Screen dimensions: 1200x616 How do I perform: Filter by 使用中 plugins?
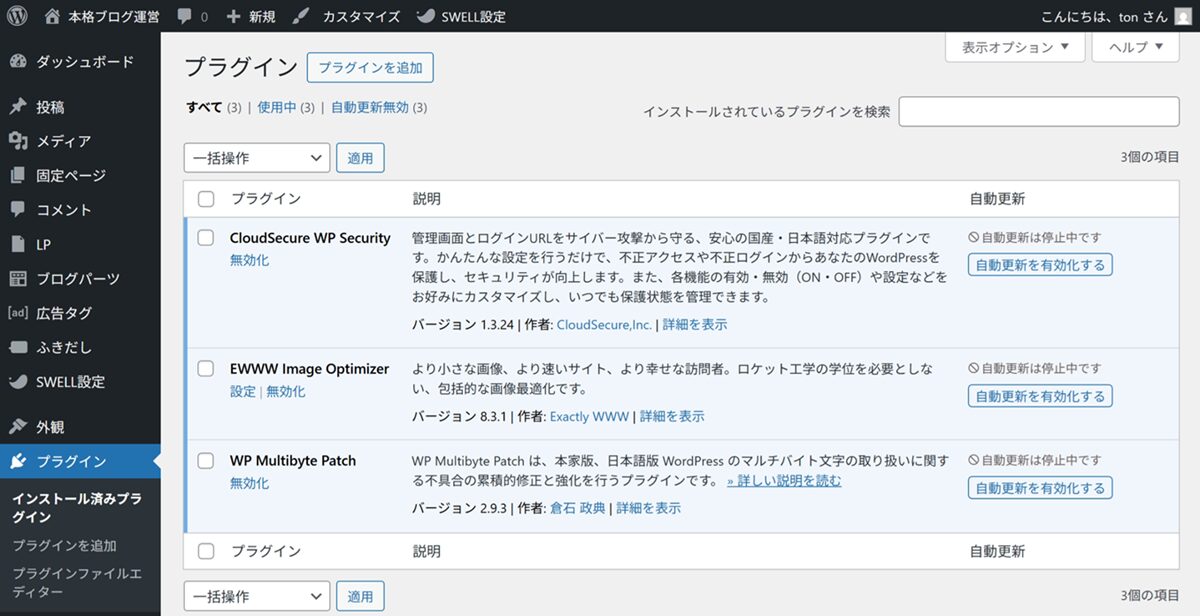tap(277, 107)
